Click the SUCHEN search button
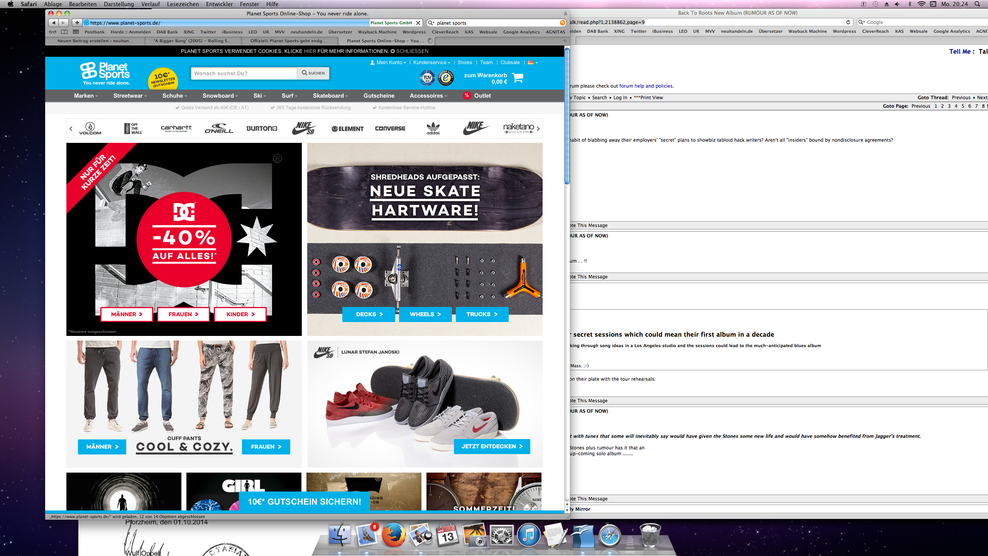This screenshot has width=988, height=556. pyautogui.click(x=313, y=73)
